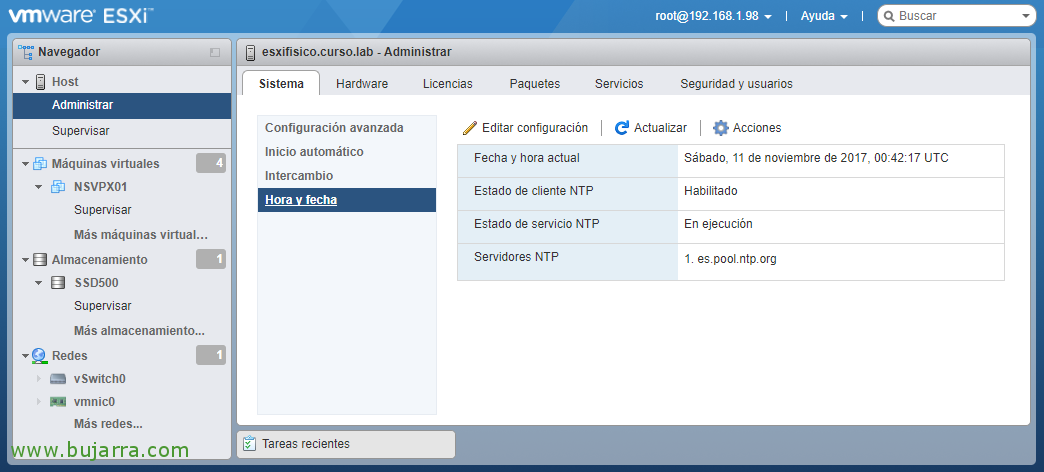Click the pencil icon for Editar configuración
This screenshot has width=1044, height=472.
(470, 128)
